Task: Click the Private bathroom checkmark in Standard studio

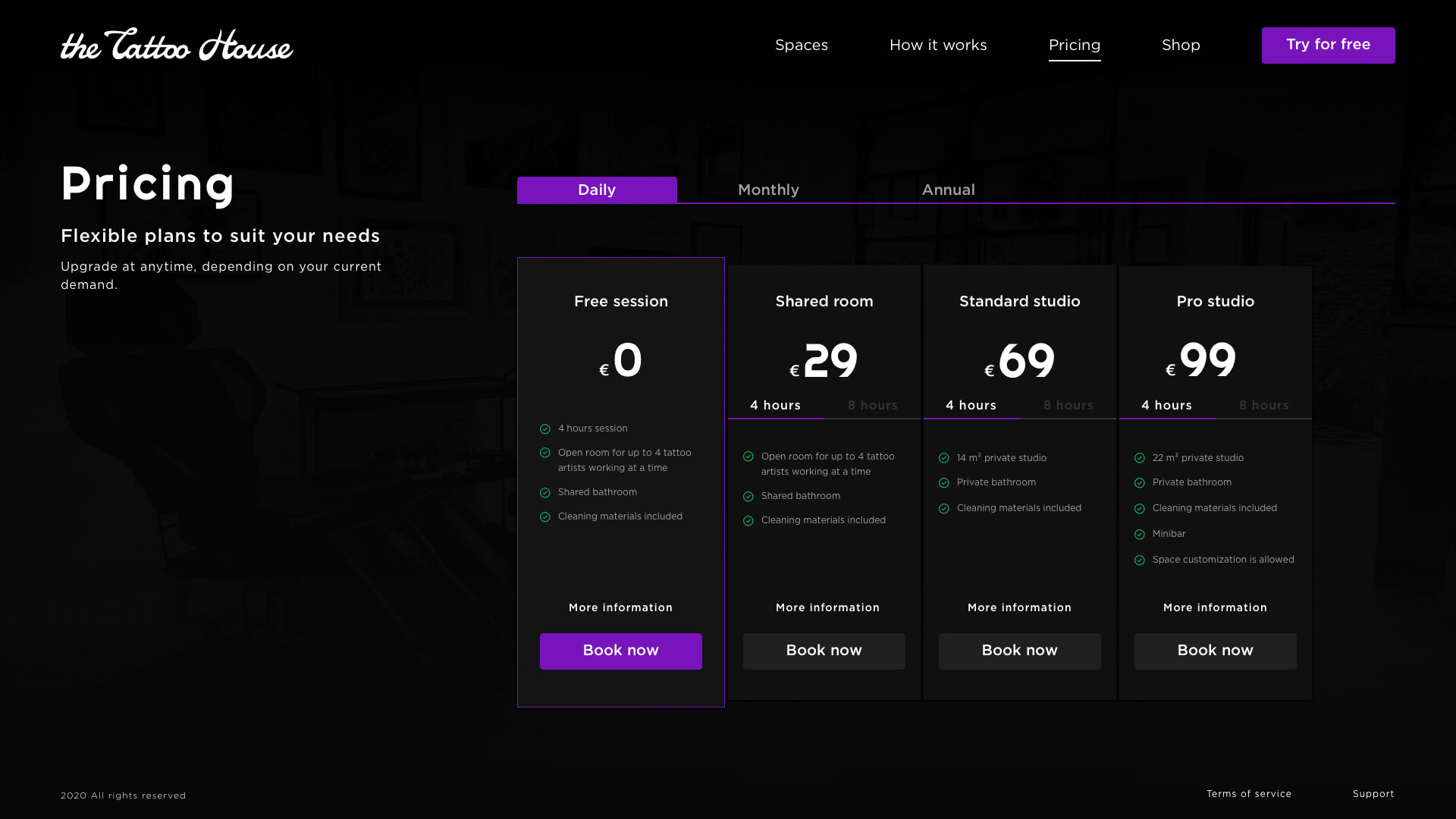Action: tap(944, 482)
